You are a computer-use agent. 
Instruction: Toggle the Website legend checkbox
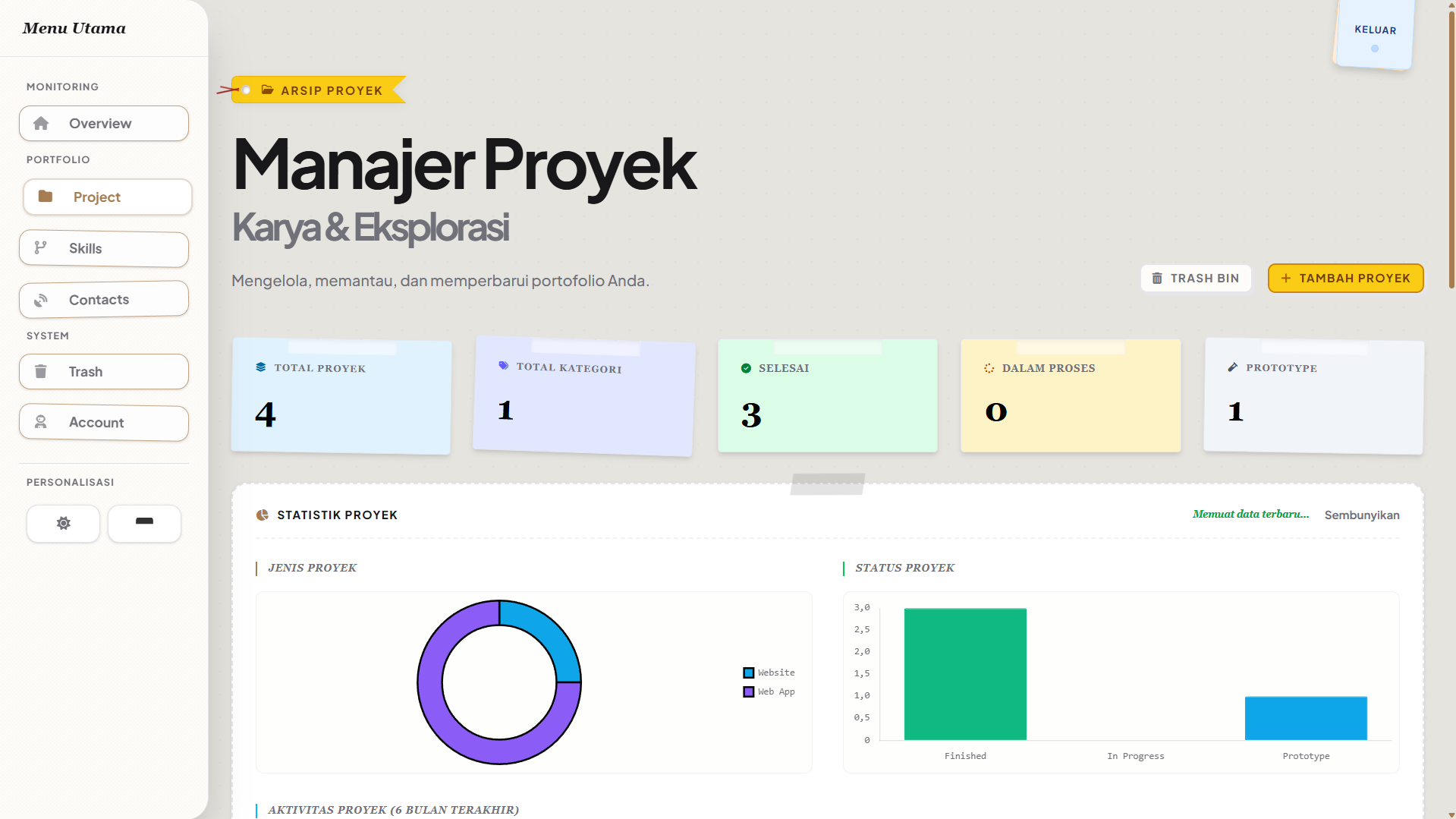tap(748, 673)
